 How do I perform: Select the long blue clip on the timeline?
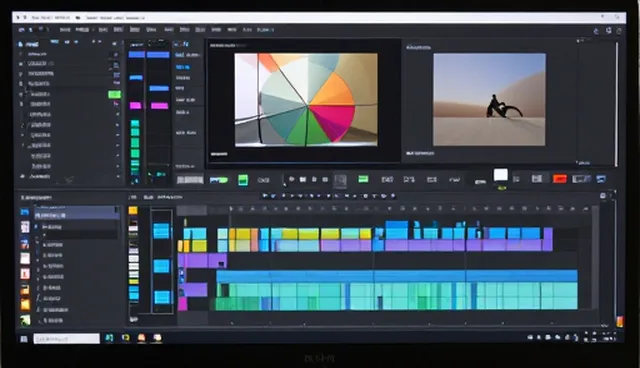(397, 276)
